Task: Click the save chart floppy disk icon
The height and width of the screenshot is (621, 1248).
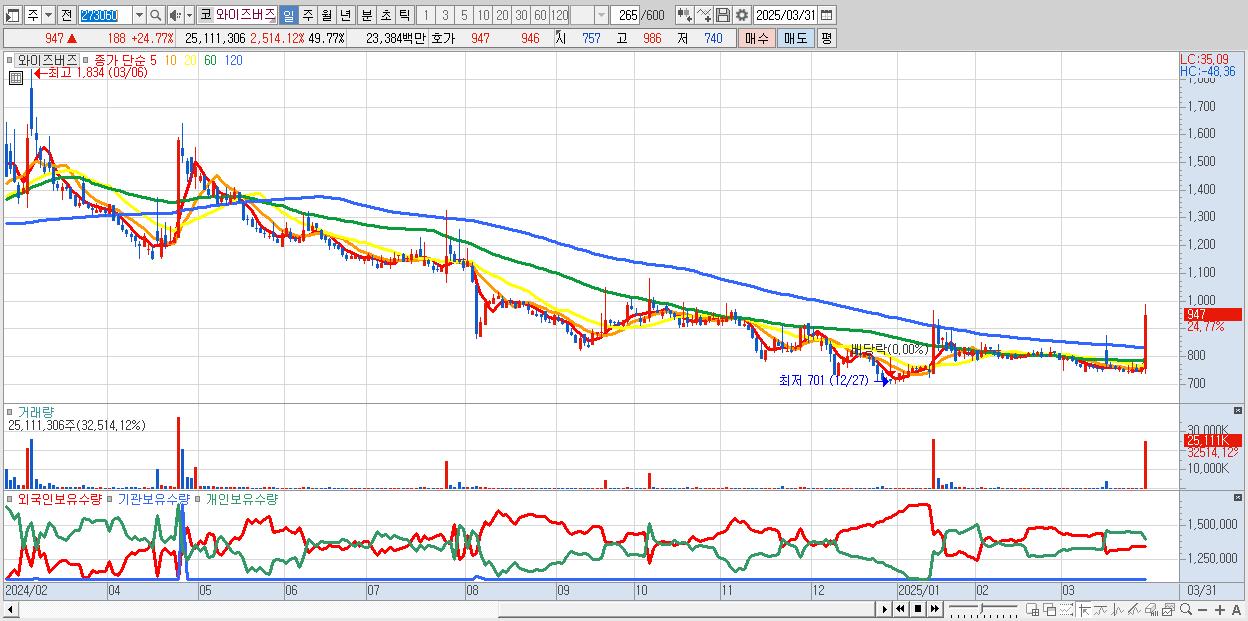Action: (x=722, y=15)
